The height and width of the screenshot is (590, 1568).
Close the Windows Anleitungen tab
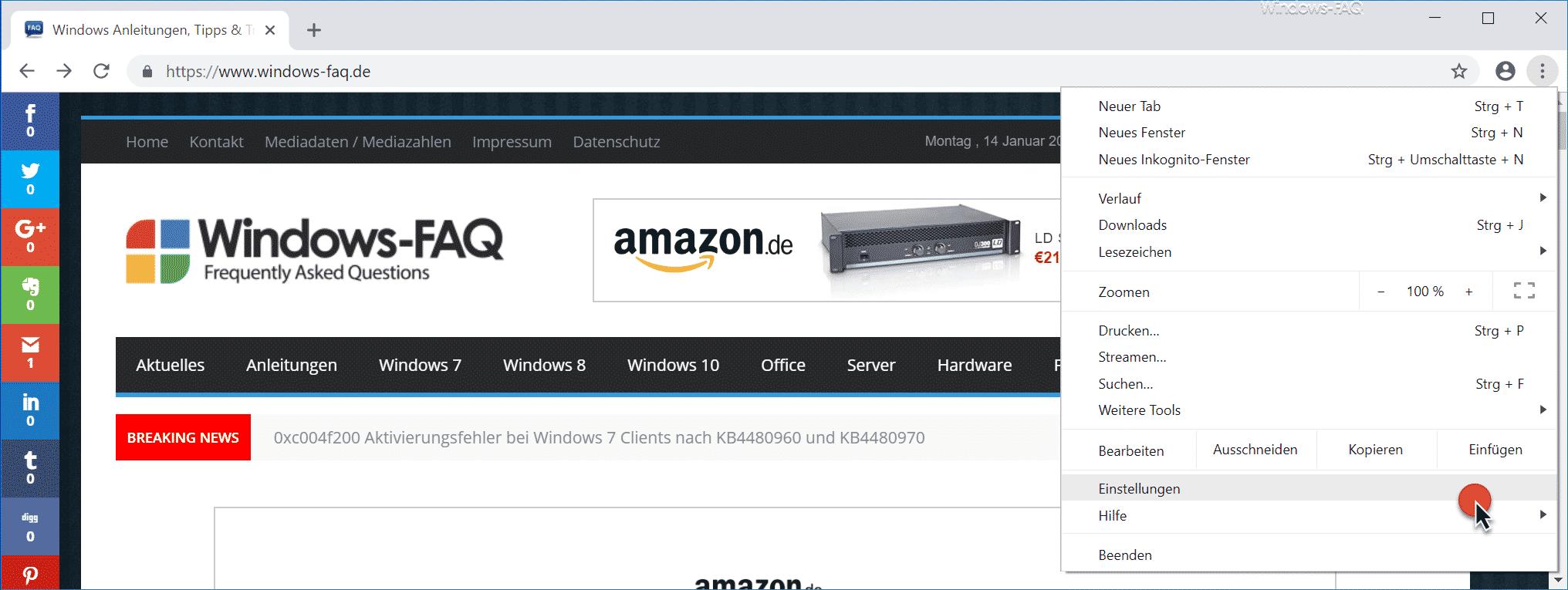tap(270, 30)
